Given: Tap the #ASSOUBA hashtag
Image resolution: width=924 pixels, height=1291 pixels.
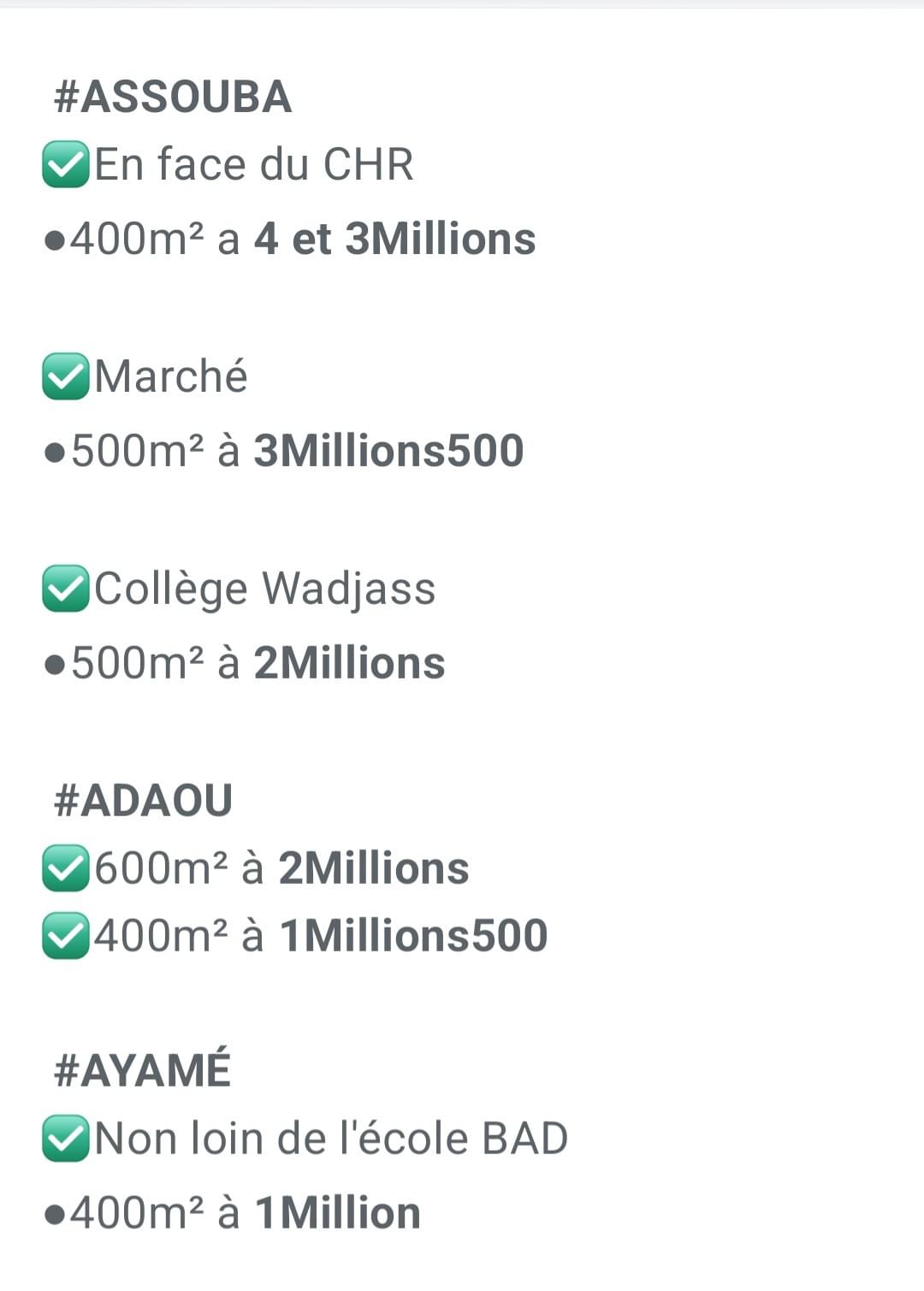Looking at the screenshot, I should click(x=172, y=96).
